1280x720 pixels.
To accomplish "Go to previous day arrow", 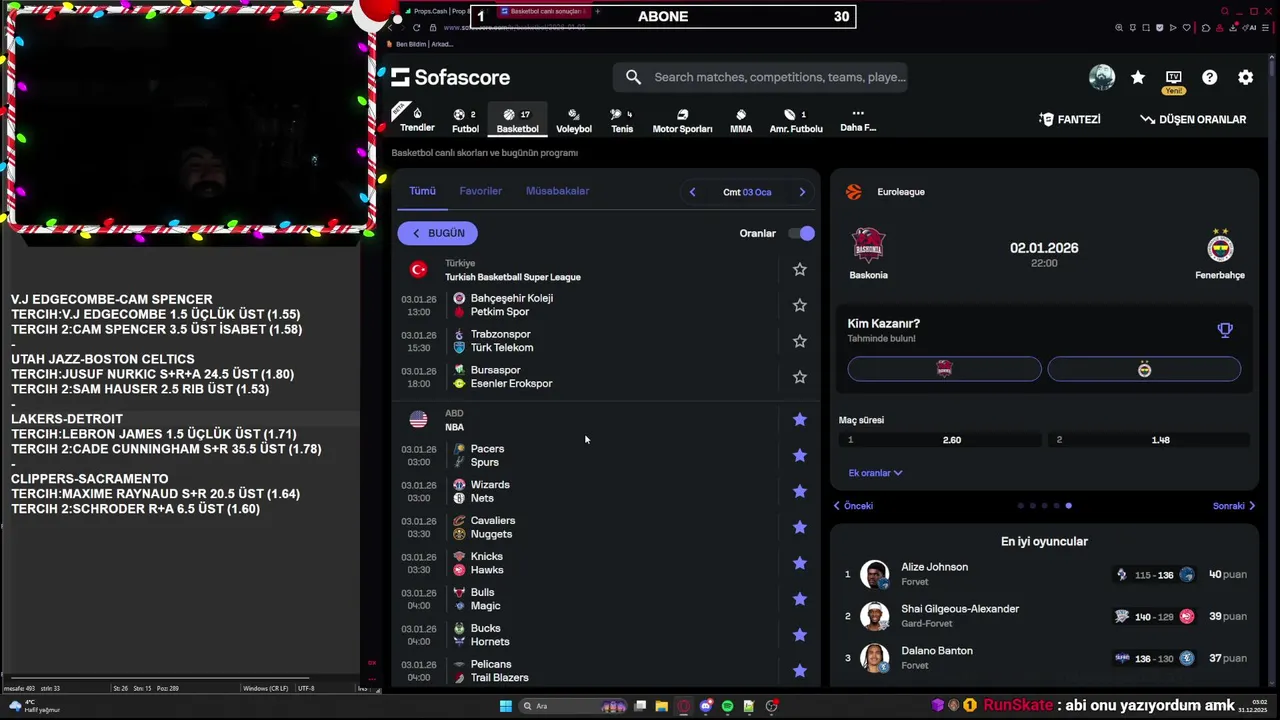I will pos(692,192).
